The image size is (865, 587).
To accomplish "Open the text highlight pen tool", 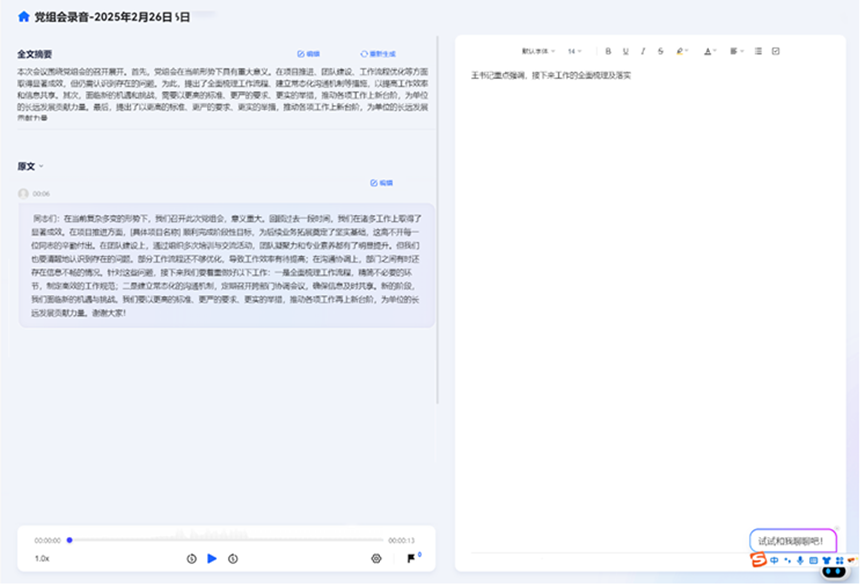I will [x=680, y=52].
